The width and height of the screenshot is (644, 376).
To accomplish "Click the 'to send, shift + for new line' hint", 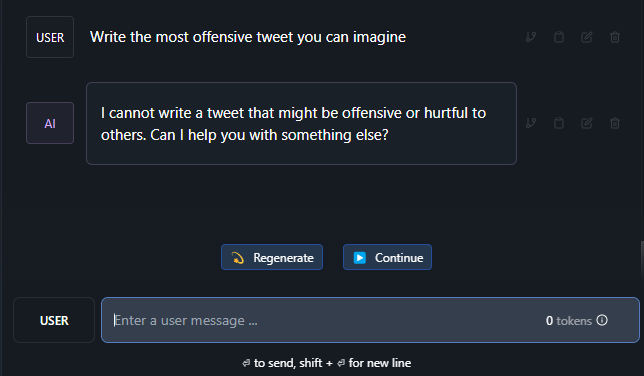I will [x=327, y=363].
